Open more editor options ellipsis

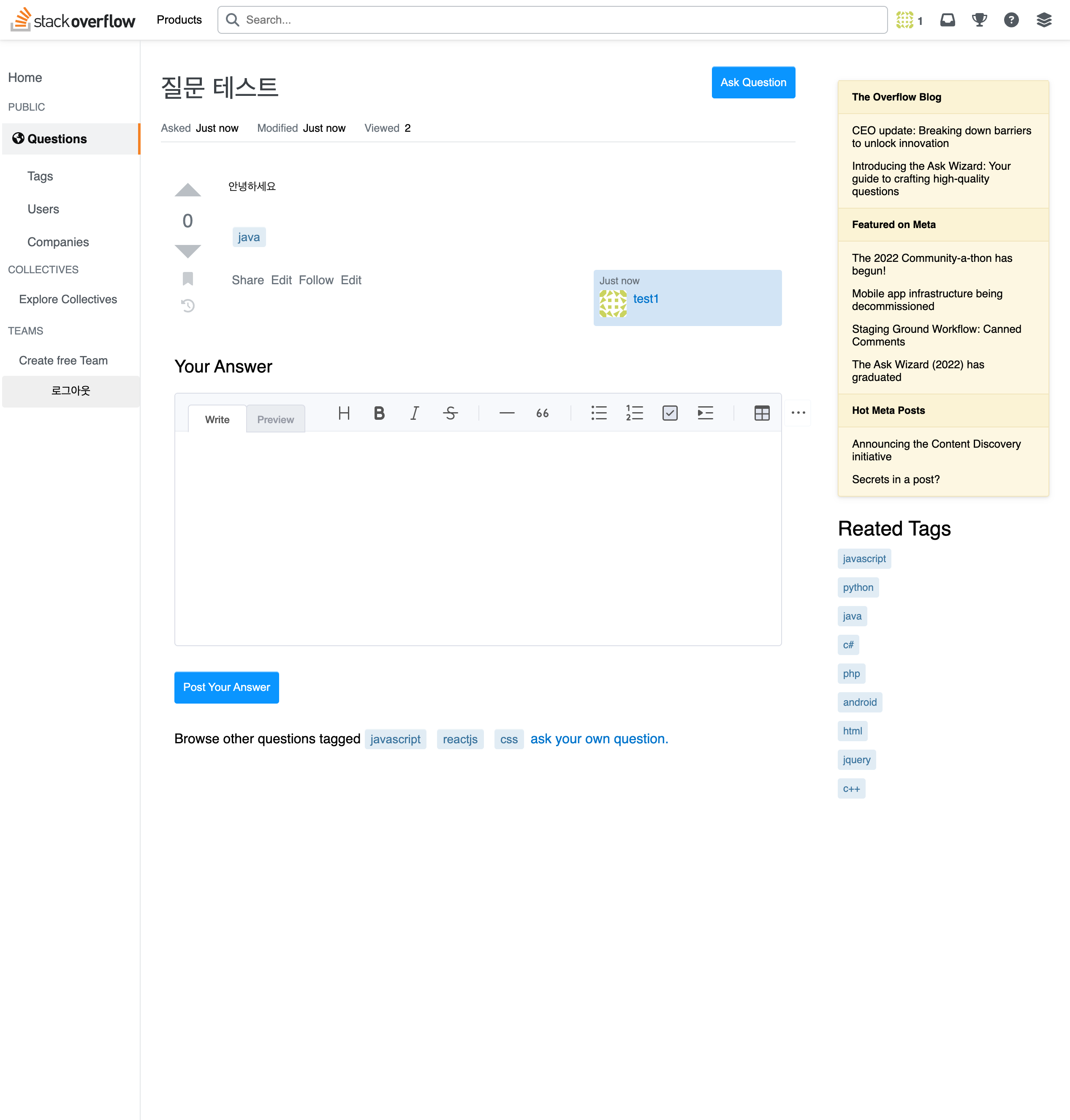point(798,413)
